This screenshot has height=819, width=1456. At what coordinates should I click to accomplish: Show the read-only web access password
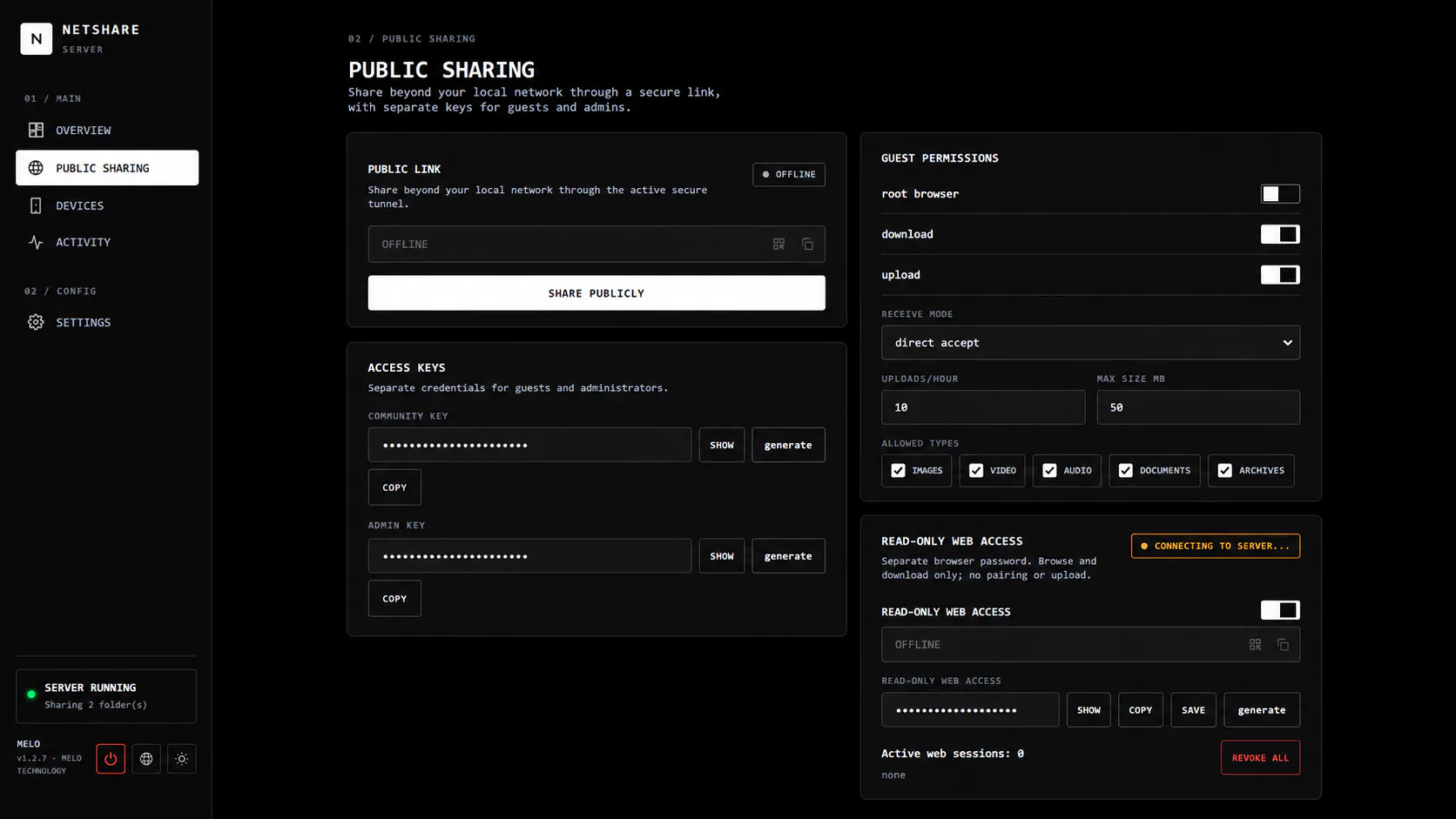click(x=1089, y=710)
